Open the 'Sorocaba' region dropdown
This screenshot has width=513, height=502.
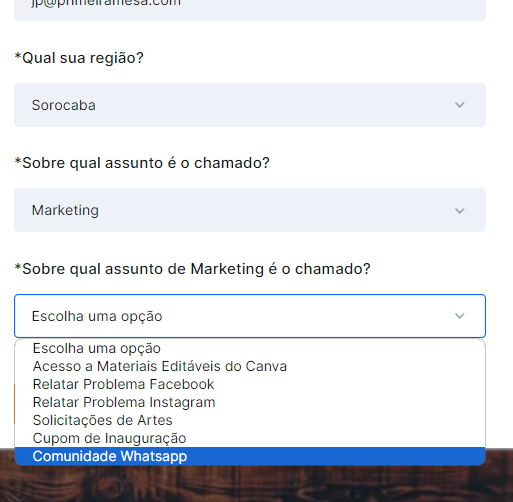point(250,105)
